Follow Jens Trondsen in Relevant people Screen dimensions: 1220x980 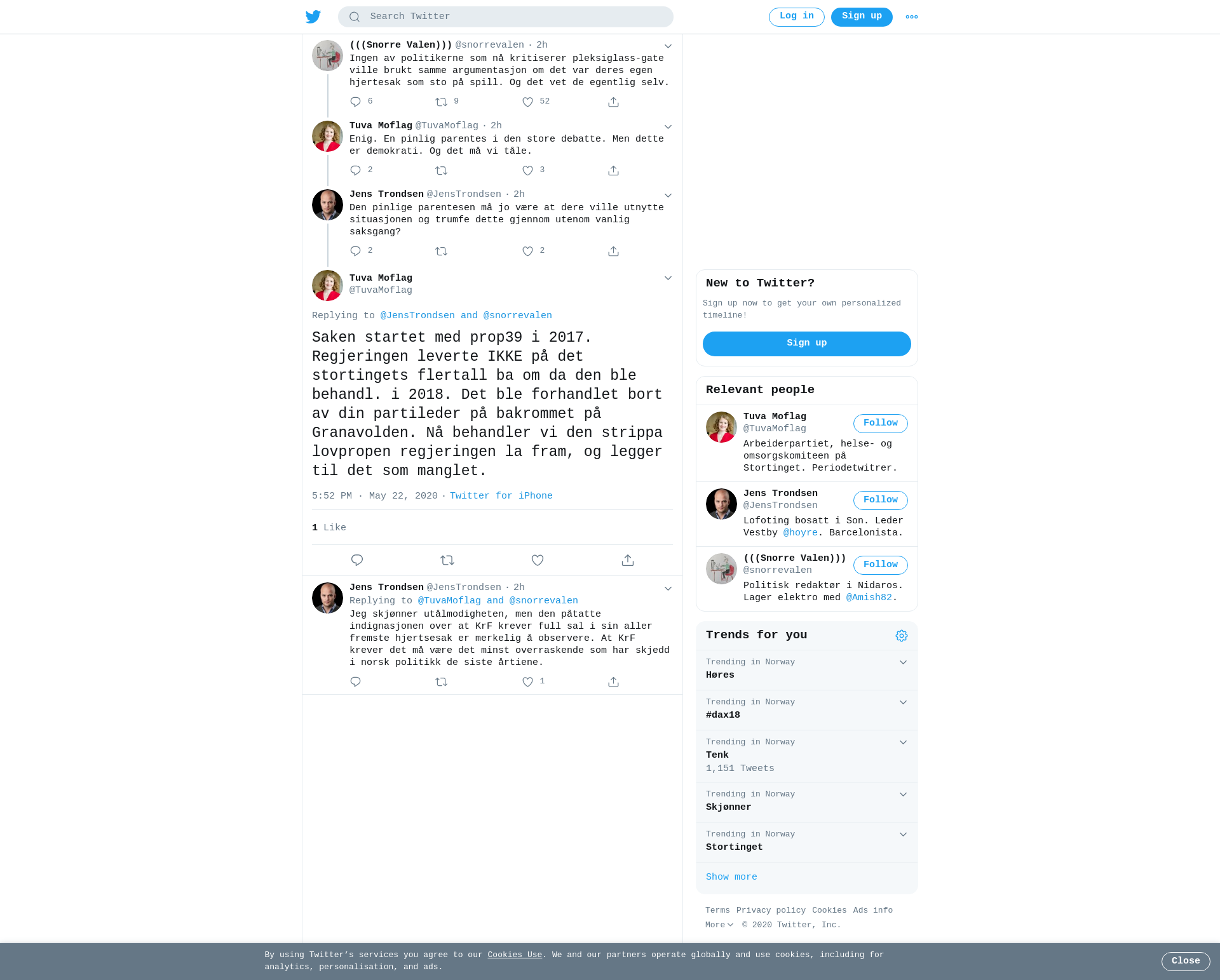tap(881, 500)
